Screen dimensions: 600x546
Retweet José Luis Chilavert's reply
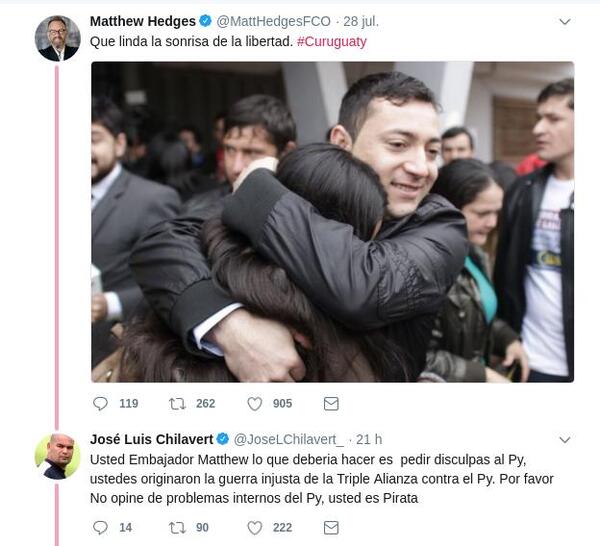(177, 528)
